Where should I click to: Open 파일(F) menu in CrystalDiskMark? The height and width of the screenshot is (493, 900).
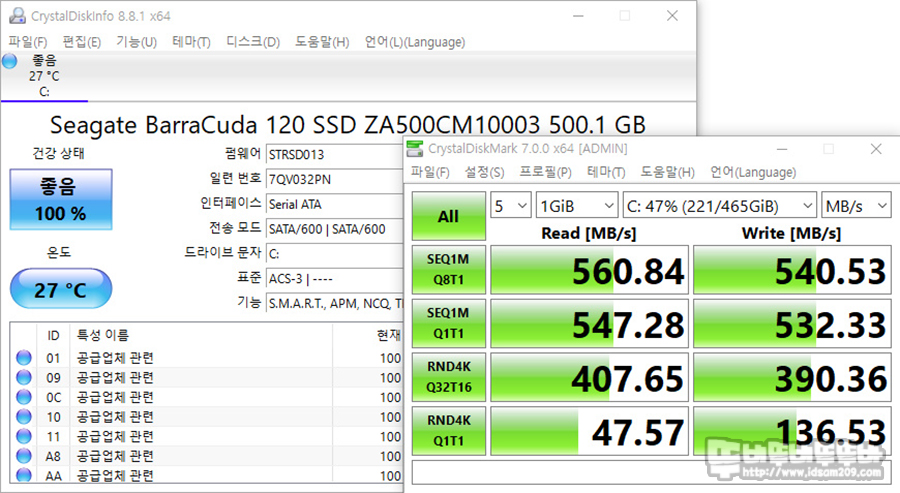click(x=430, y=172)
